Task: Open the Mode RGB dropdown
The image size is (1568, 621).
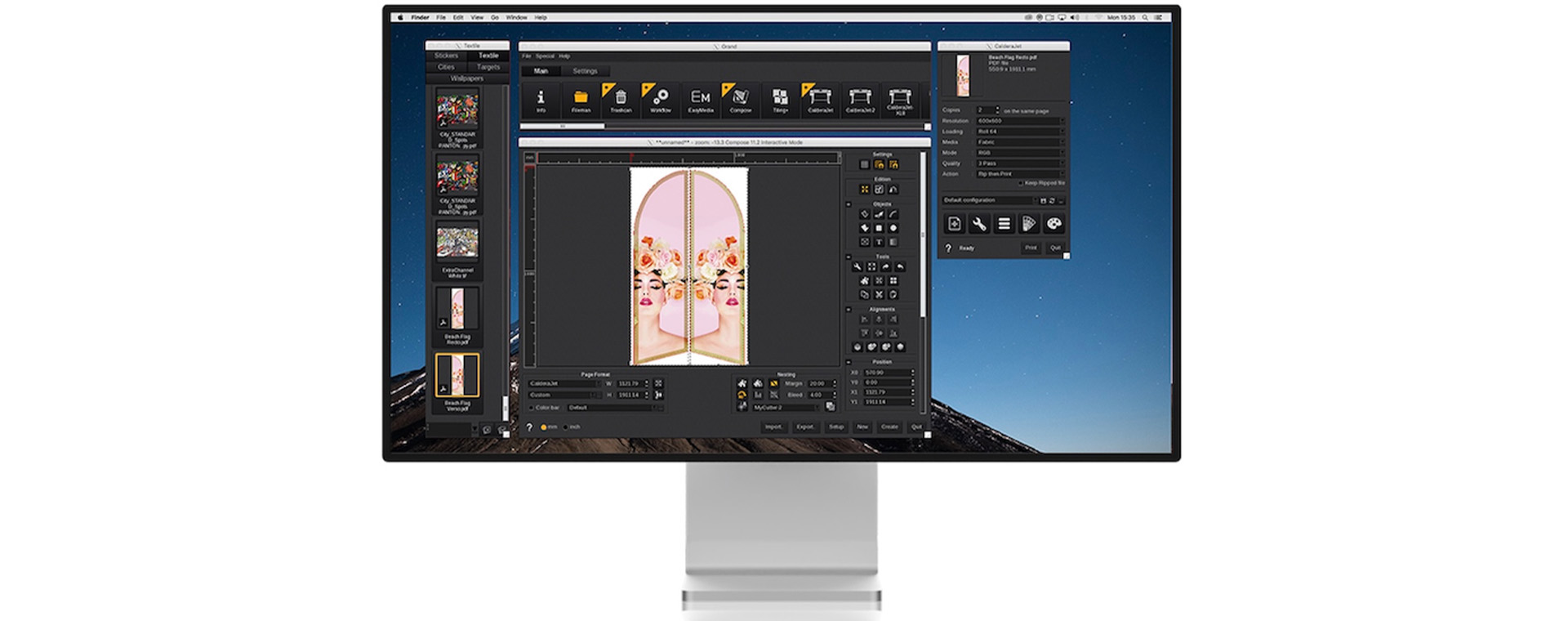Action: pos(1020,153)
